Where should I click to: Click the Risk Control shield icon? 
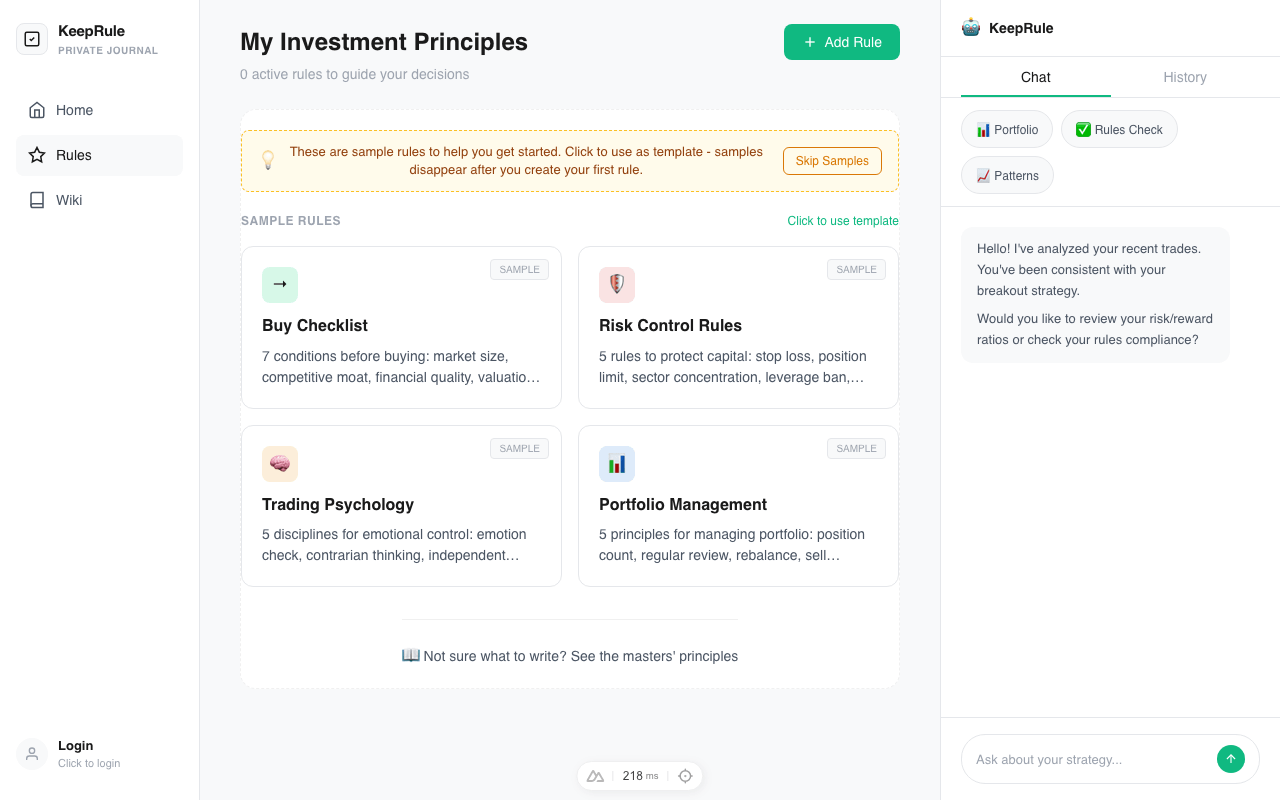(617, 285)
